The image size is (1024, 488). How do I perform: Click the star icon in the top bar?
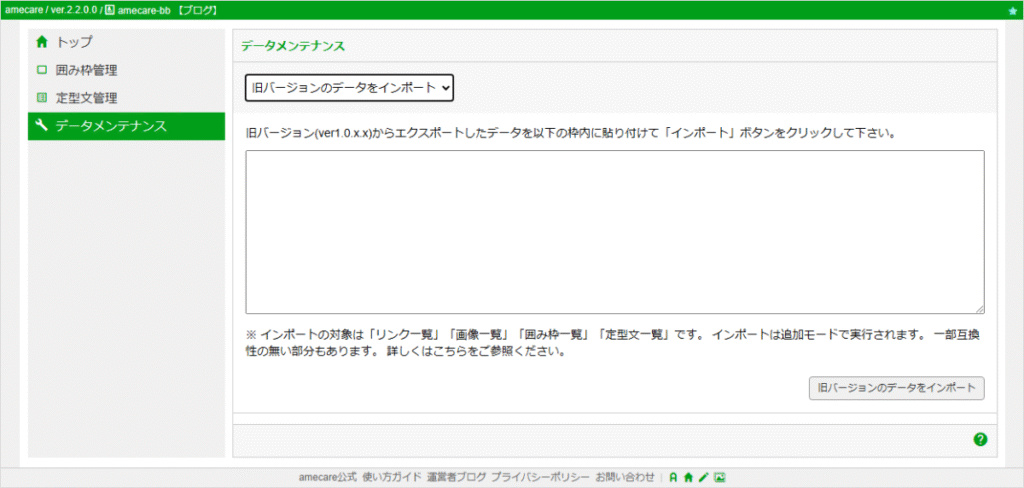[1013, 11]
